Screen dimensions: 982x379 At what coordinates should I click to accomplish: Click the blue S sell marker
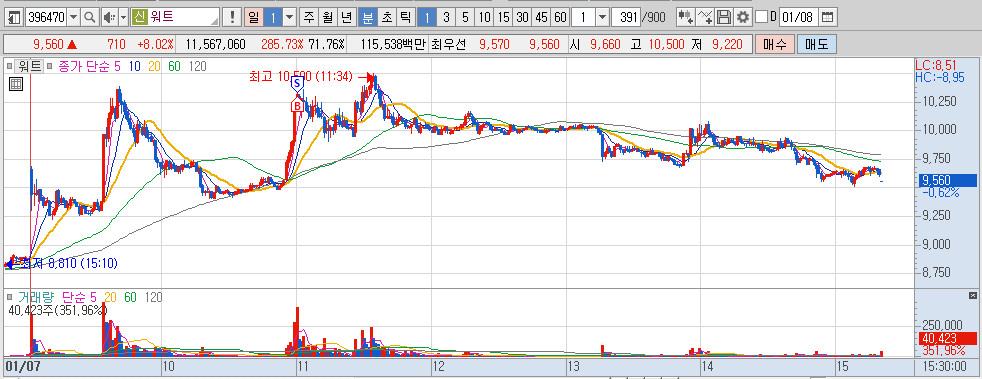pos(297,83)
